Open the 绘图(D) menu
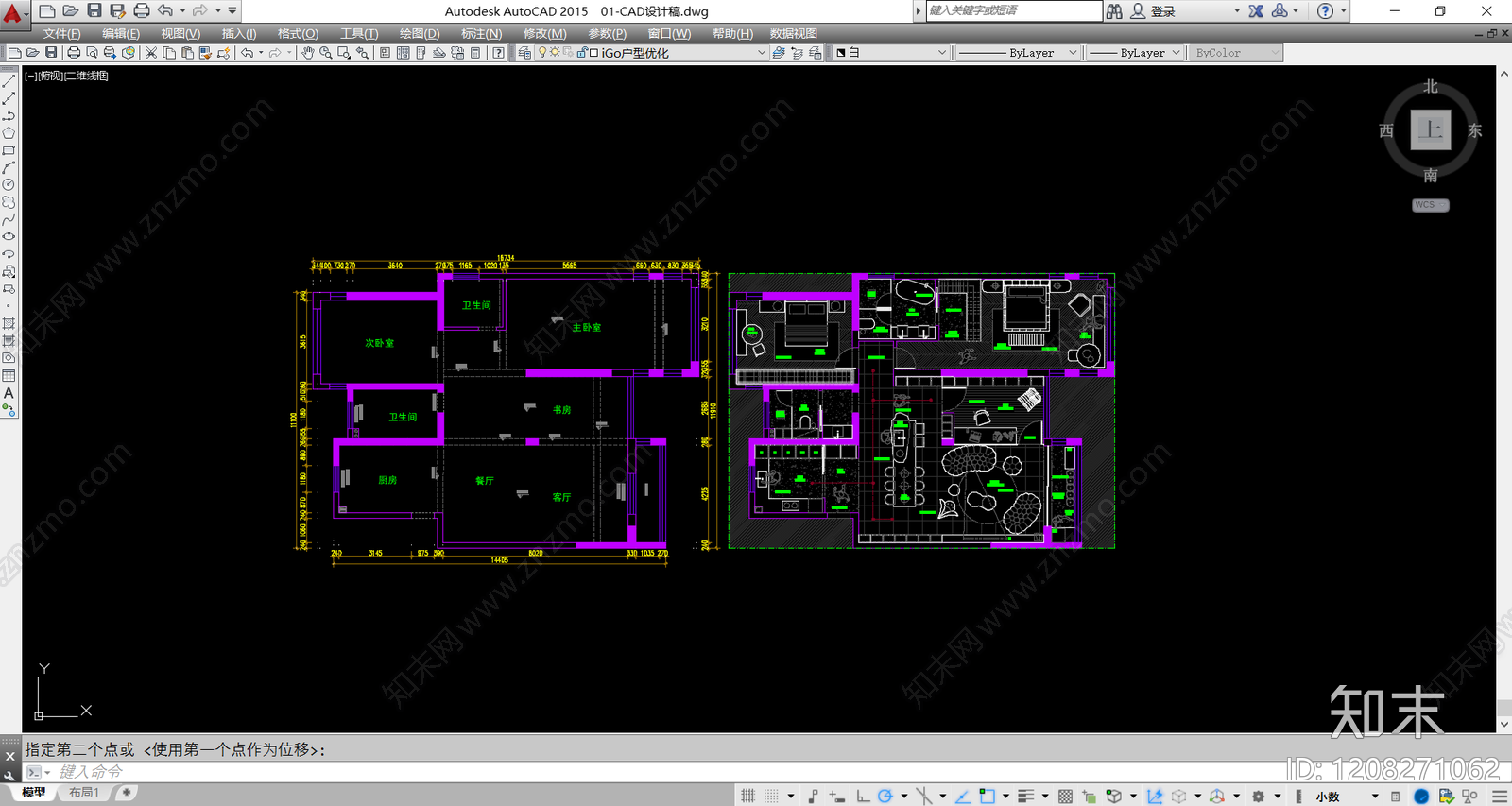Viewport: 1512px width, 806px height. point(420,33)
